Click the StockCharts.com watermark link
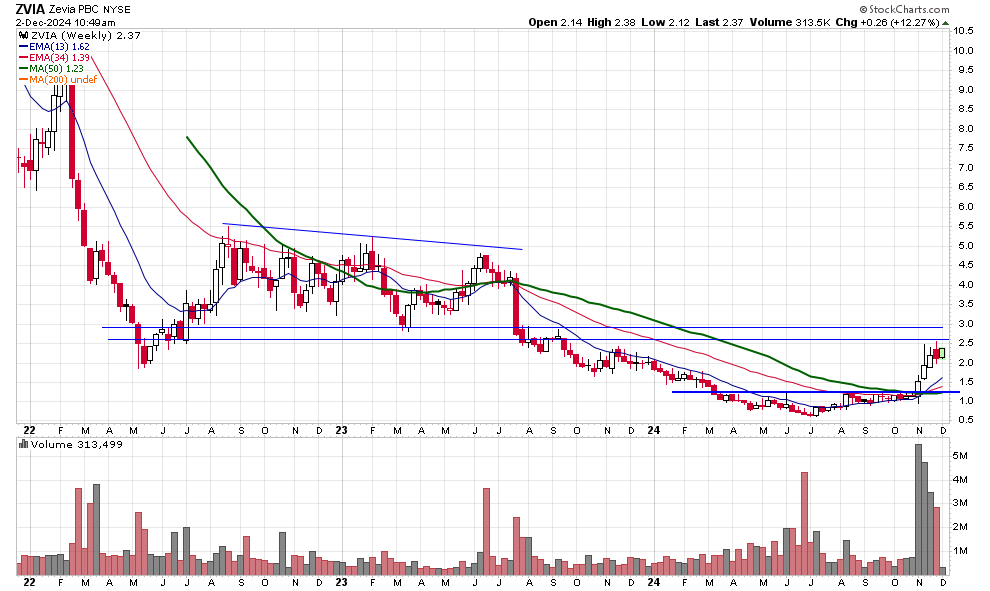The width and height of the screenshot is (990, 591). (908, 9)
